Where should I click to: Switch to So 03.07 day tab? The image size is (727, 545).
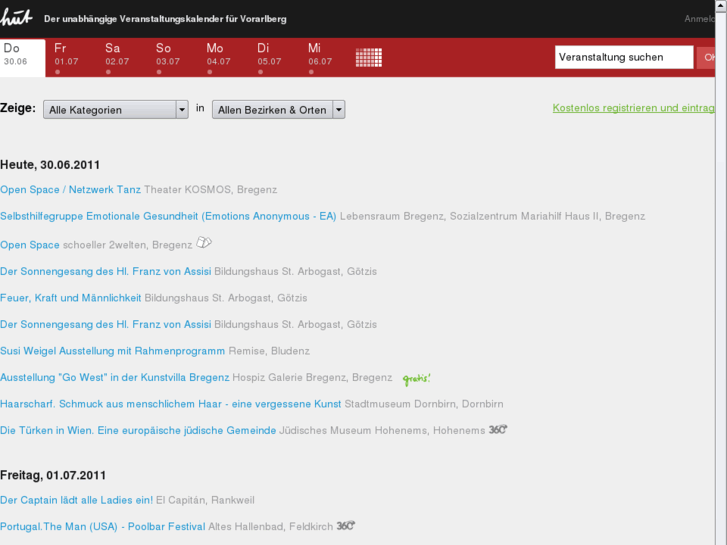pyautogui.click(x=168, y=58)
